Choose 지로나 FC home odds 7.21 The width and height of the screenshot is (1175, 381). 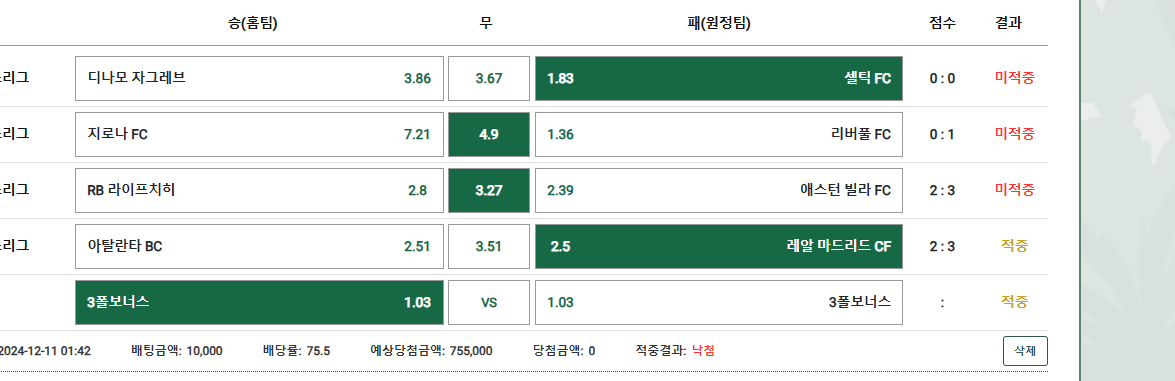(x=259, y=134)
